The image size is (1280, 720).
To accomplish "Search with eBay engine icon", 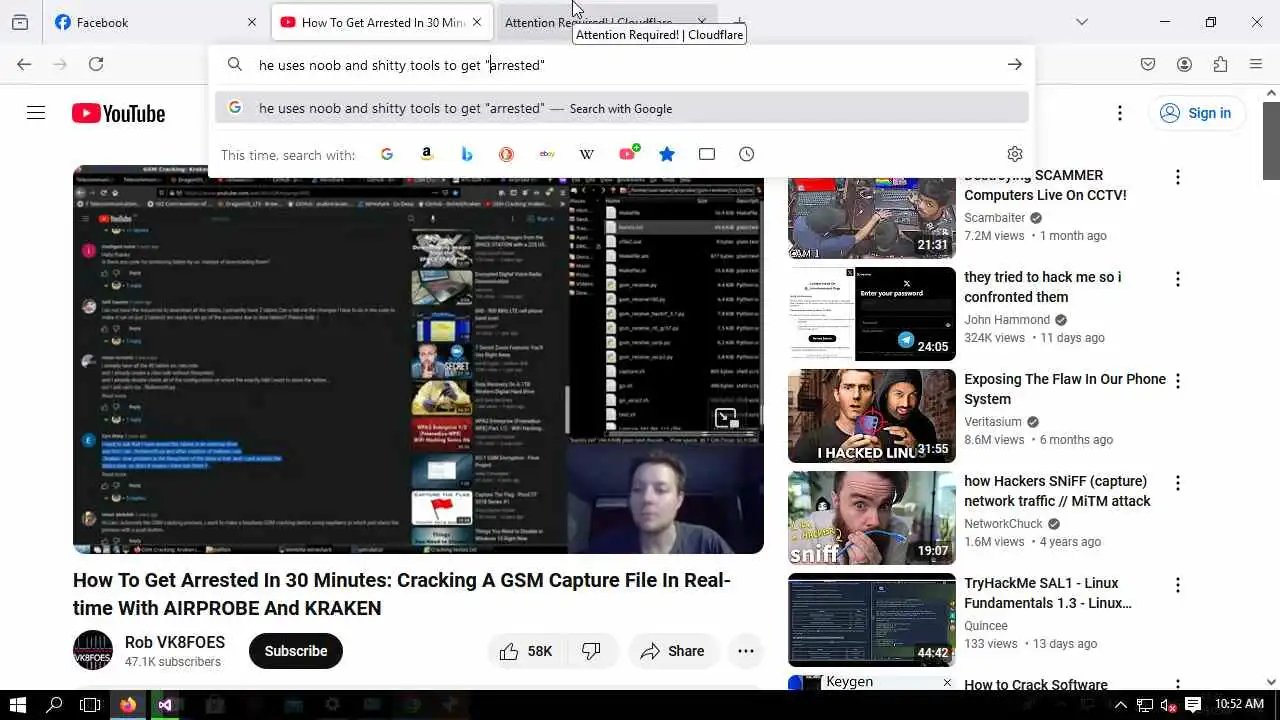I will point(547,154).
